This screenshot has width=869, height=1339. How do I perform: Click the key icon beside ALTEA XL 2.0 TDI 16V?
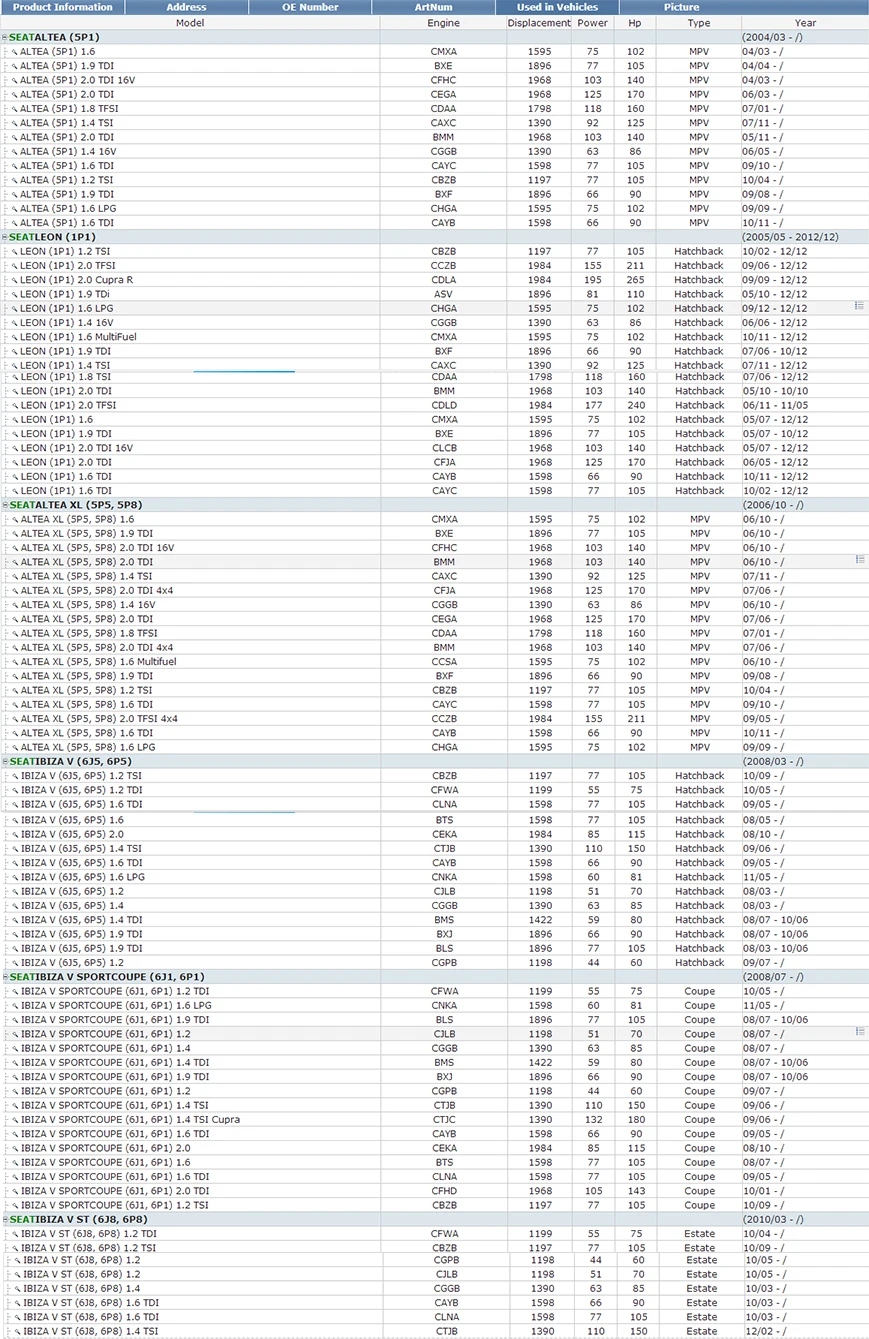(15, 548)
